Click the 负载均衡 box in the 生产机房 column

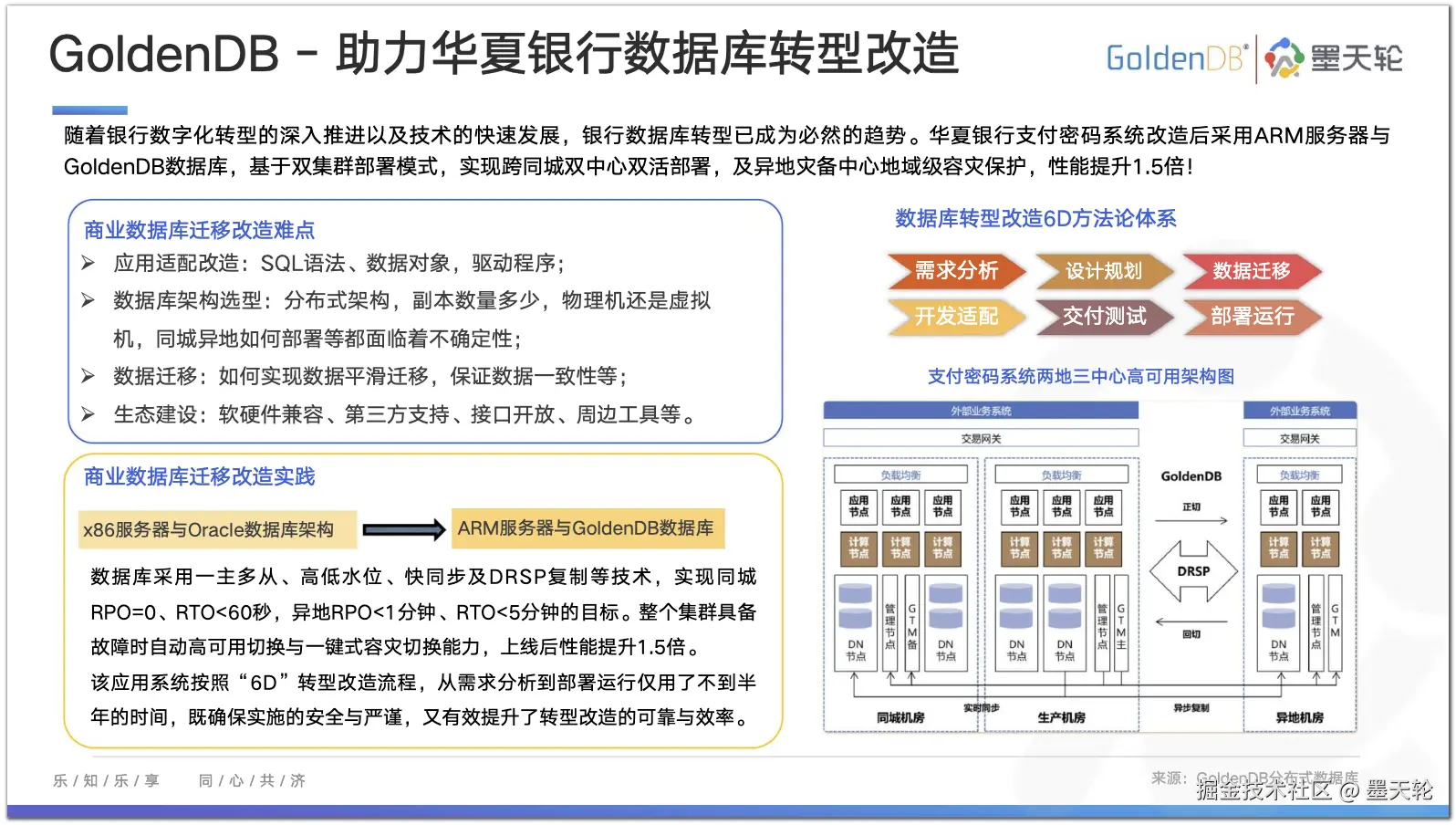(1062, 475)
